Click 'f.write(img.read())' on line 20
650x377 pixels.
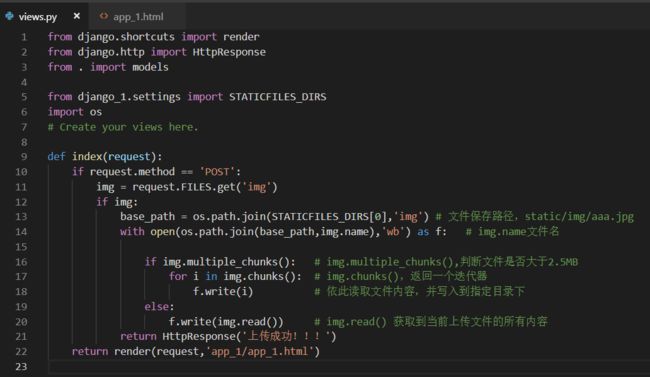point(226,321)
